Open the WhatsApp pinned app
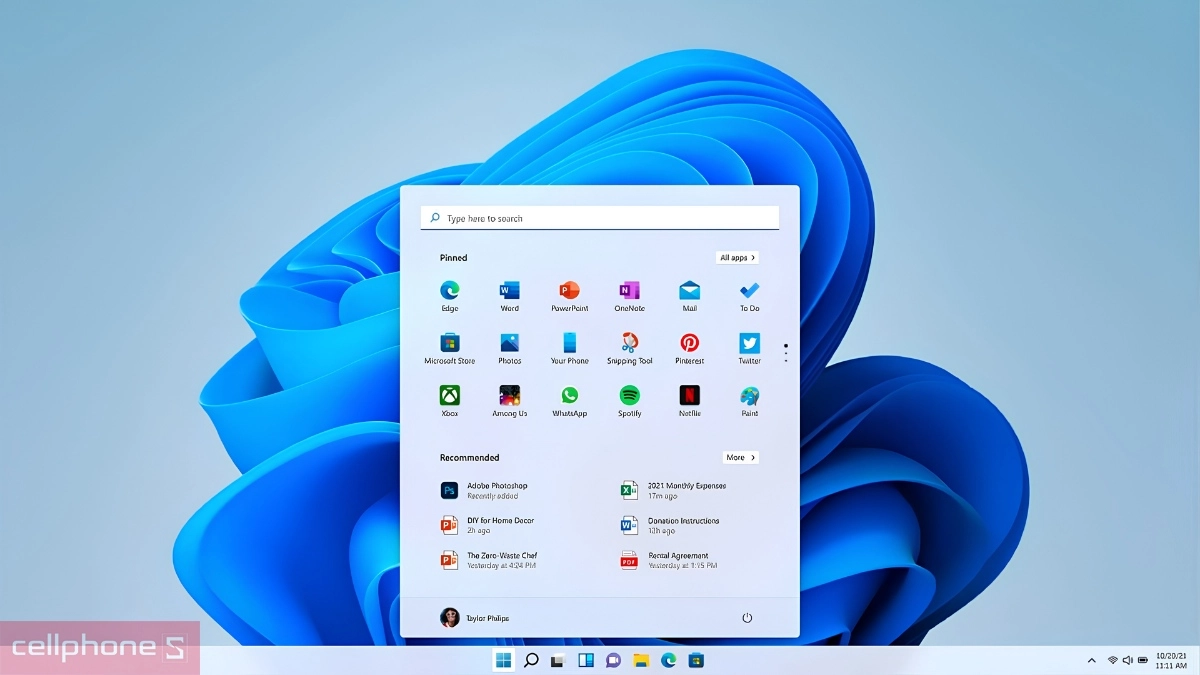This screenshot has height=675, width=1200. [x=570, y=400]
